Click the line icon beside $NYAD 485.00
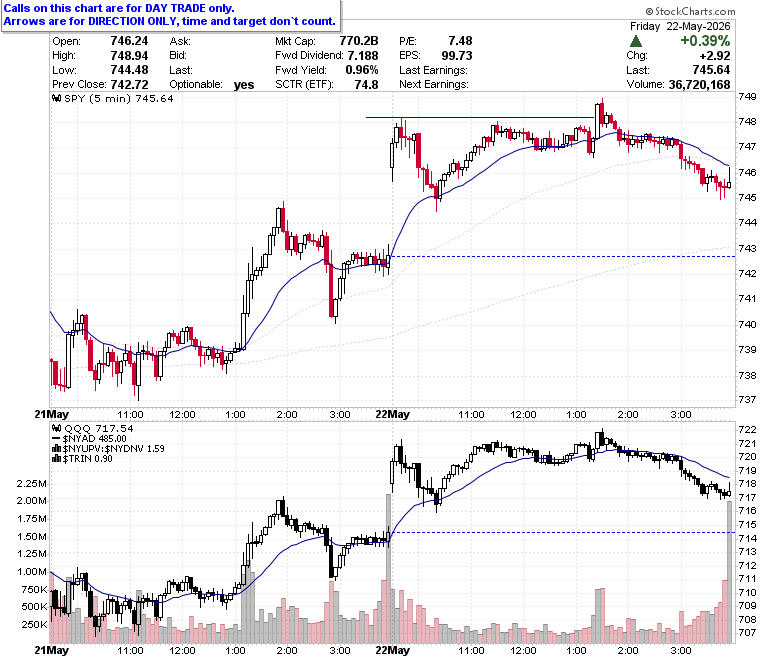The width and height of the screenshot is (780, 659). click(x=57, y=439)
